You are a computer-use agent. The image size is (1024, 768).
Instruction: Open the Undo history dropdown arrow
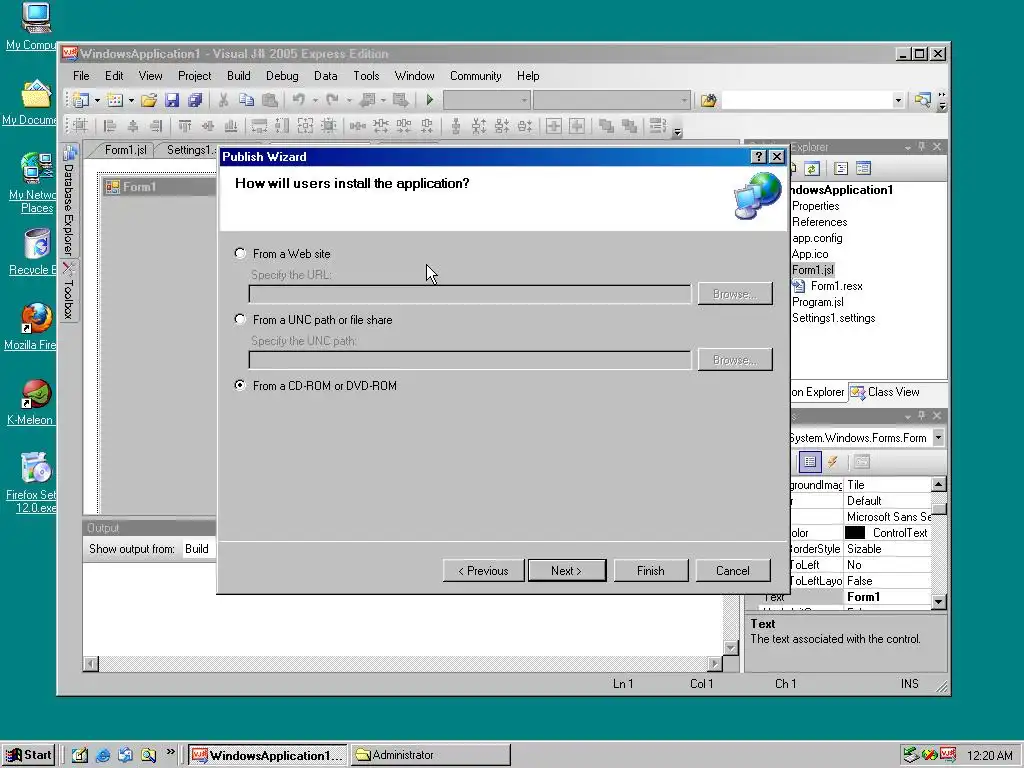315,100
